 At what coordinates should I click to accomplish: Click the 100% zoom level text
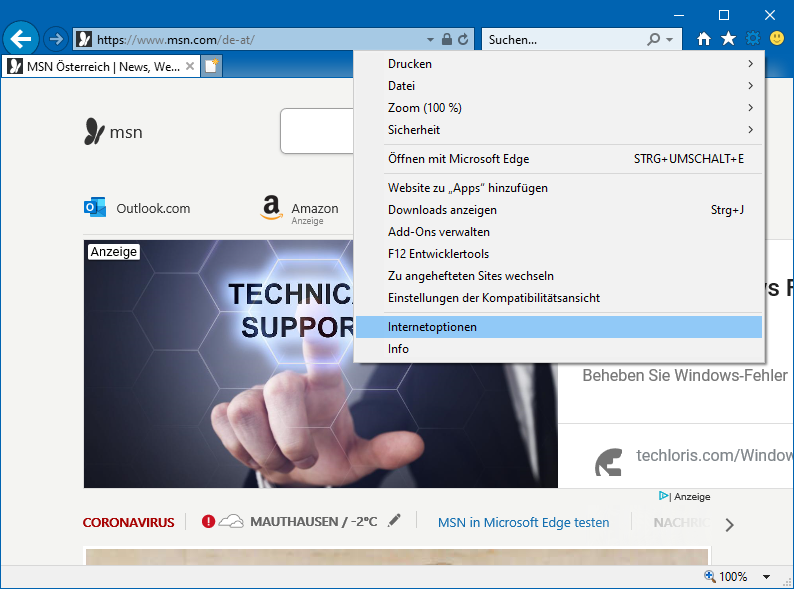click(x=733, y=576)
